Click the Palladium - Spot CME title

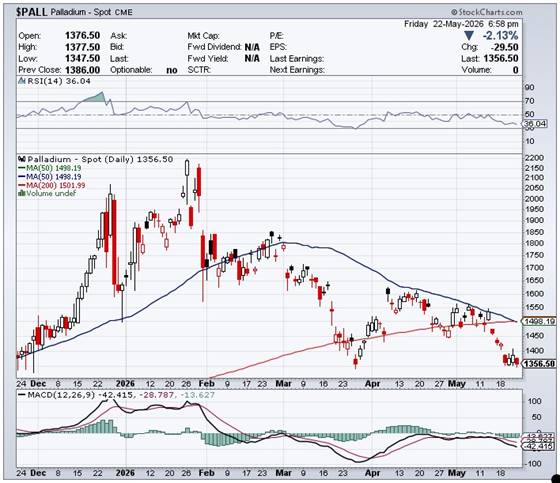pos(91,12)
